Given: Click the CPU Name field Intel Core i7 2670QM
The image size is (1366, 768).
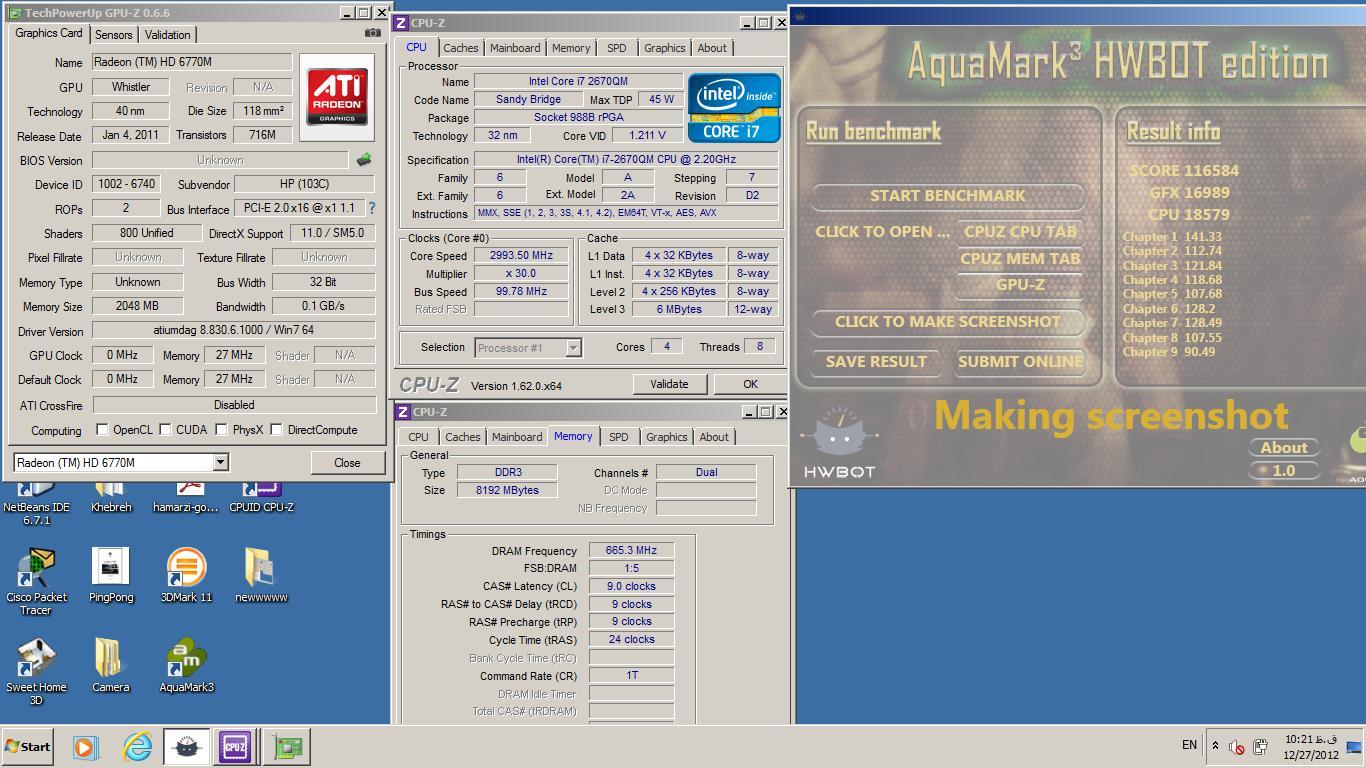Looking at the screenshot, I should (578, 81).
